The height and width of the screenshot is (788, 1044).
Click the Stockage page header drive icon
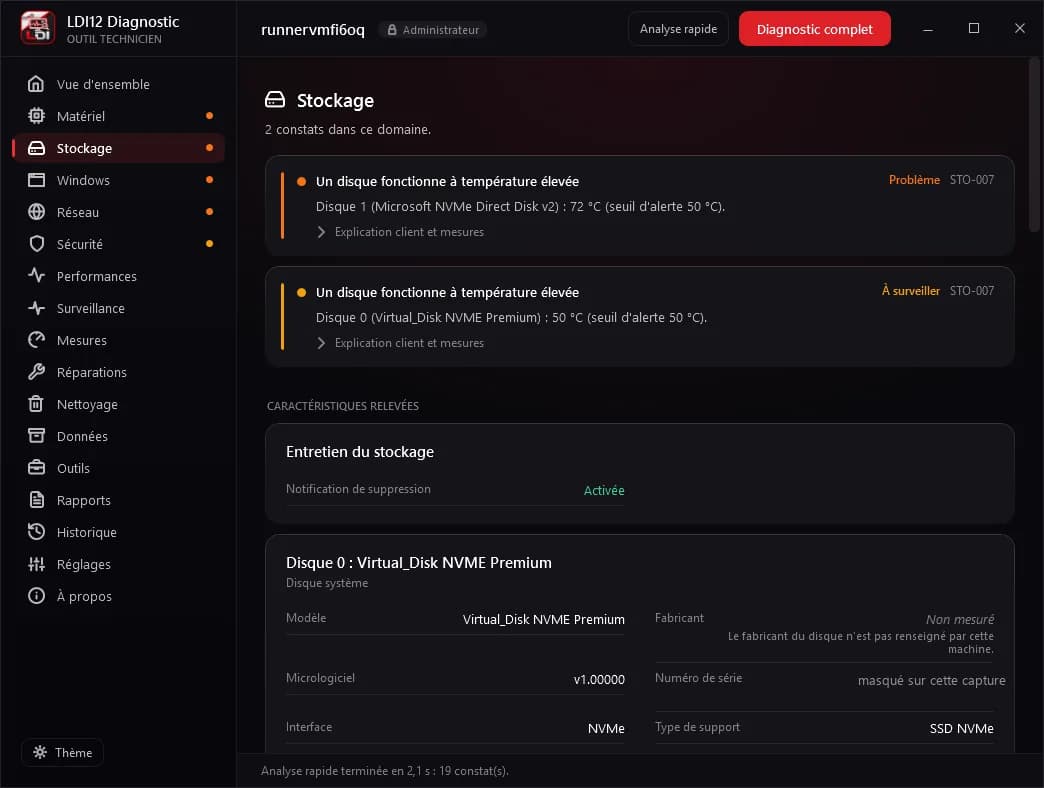pyautogui.click(x=275, y=100)
